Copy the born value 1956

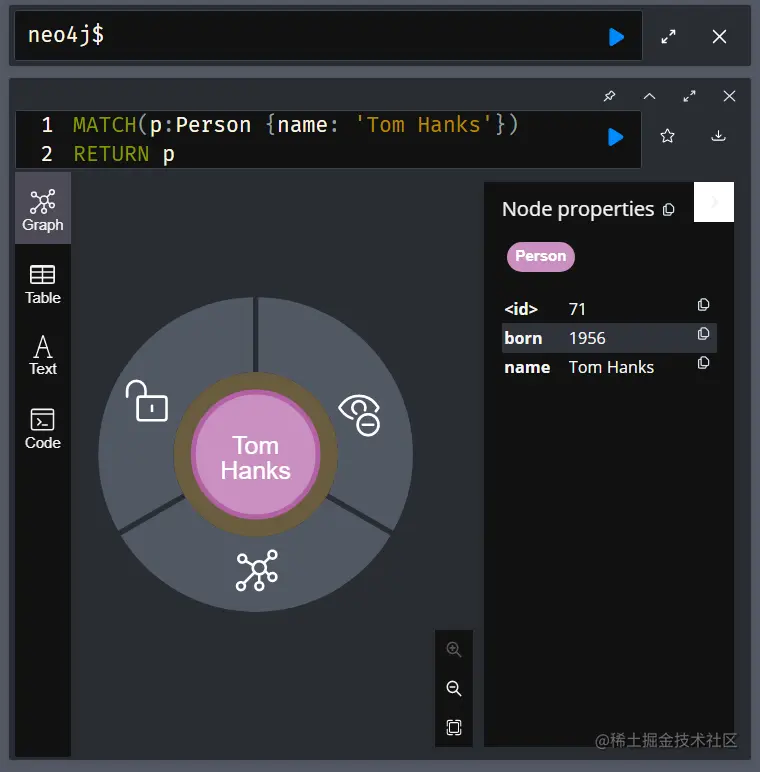[x=703, y=334]
